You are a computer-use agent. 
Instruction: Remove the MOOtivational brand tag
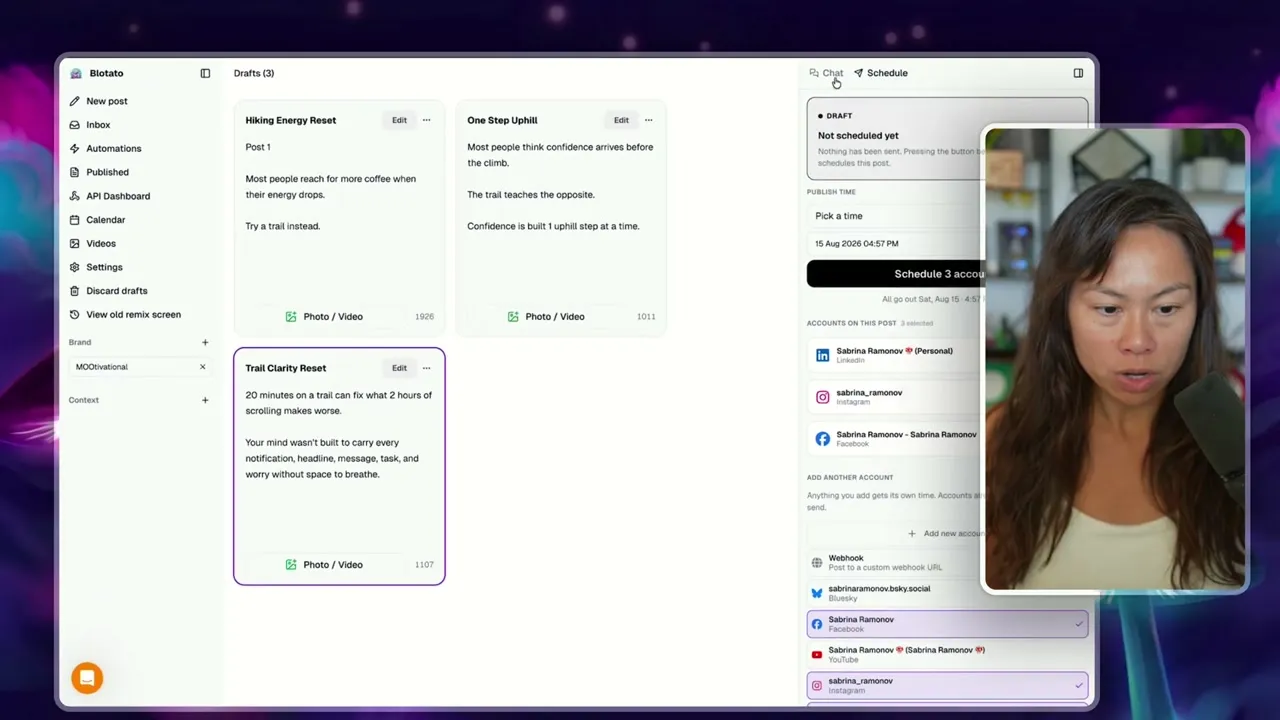click(x=202, y=367)
